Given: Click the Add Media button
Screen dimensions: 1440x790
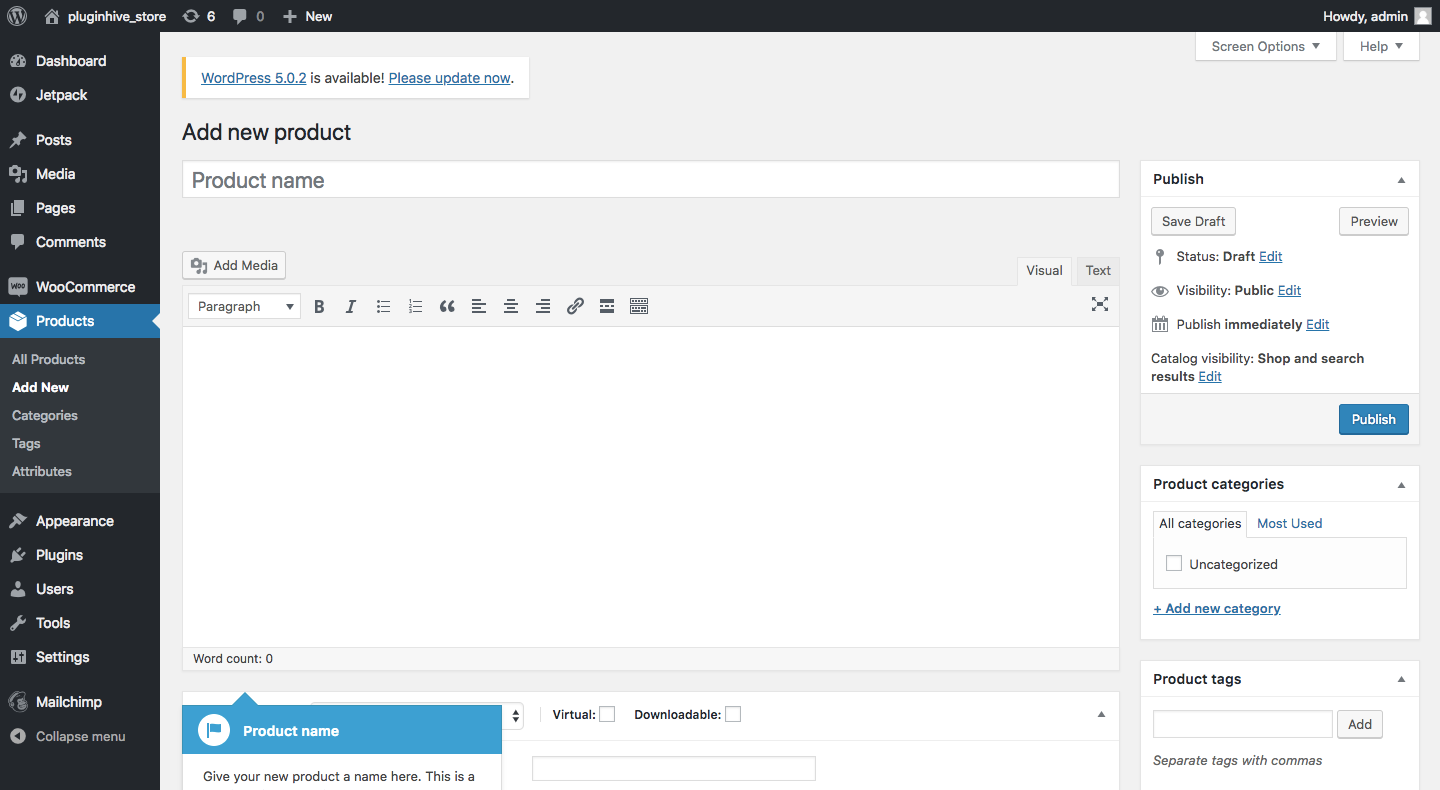Looking at the screenshot, I should pos(234,265).
